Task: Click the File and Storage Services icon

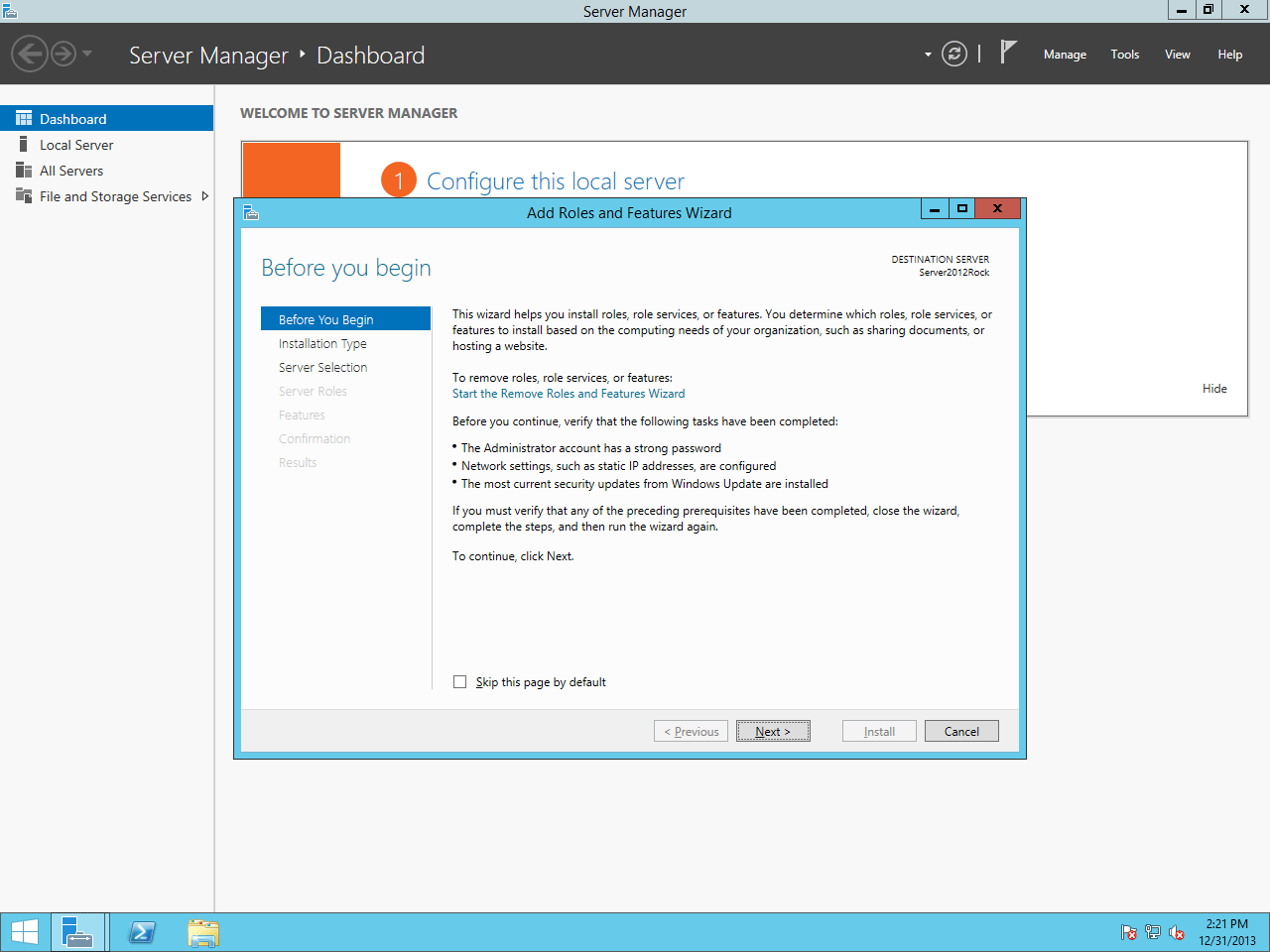Action: 24,195
